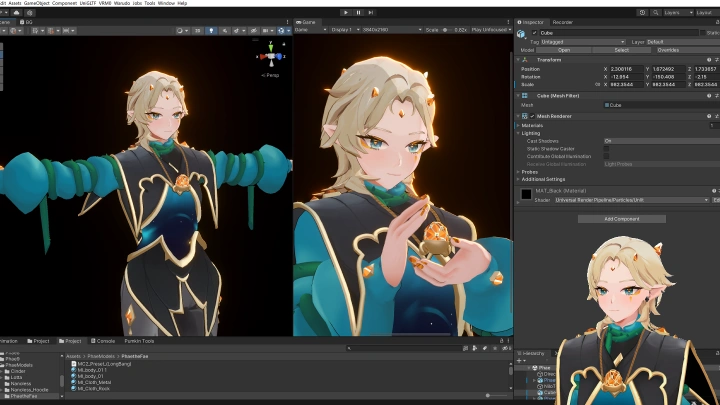Collapse the Lighting section
The image size is (720, 405).
518,133
